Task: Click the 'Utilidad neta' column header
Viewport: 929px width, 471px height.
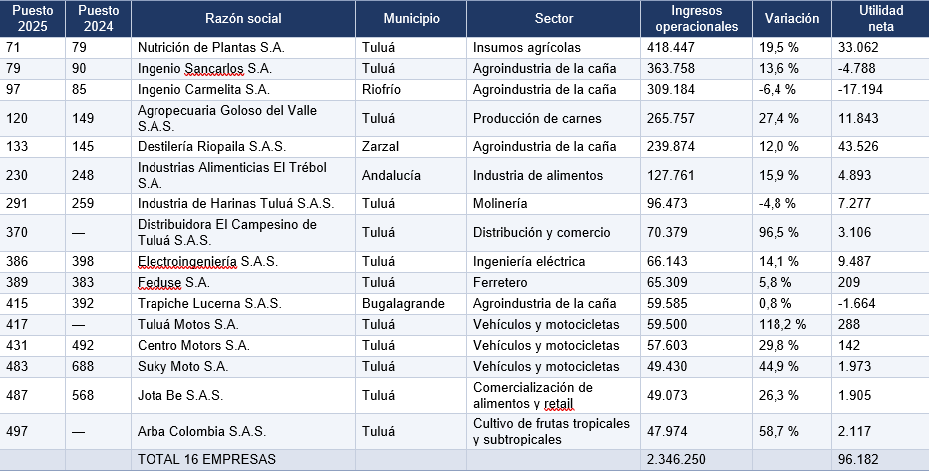Action: (x=880, y=18)
